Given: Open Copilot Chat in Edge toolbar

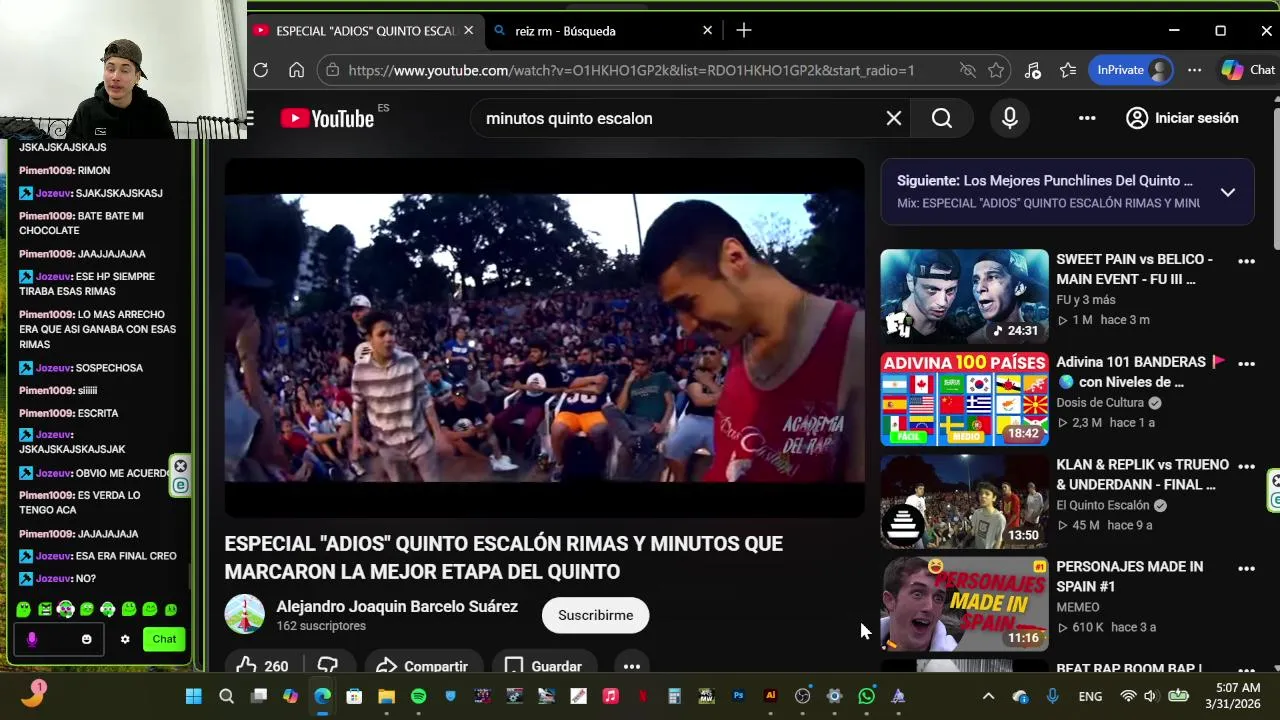Looking at the screenshot, I should [1248, 70].
